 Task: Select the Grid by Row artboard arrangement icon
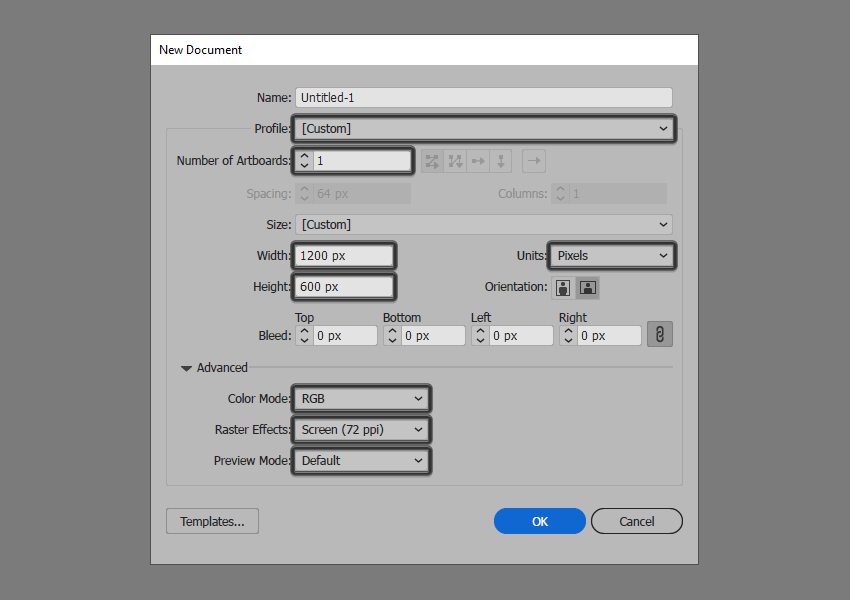pos(432,161)
